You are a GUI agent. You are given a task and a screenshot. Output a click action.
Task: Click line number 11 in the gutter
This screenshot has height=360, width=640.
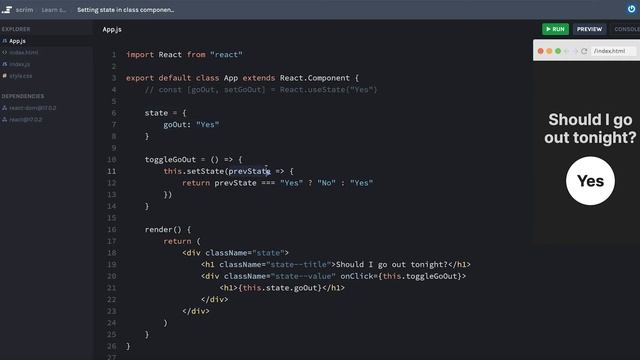111,171
